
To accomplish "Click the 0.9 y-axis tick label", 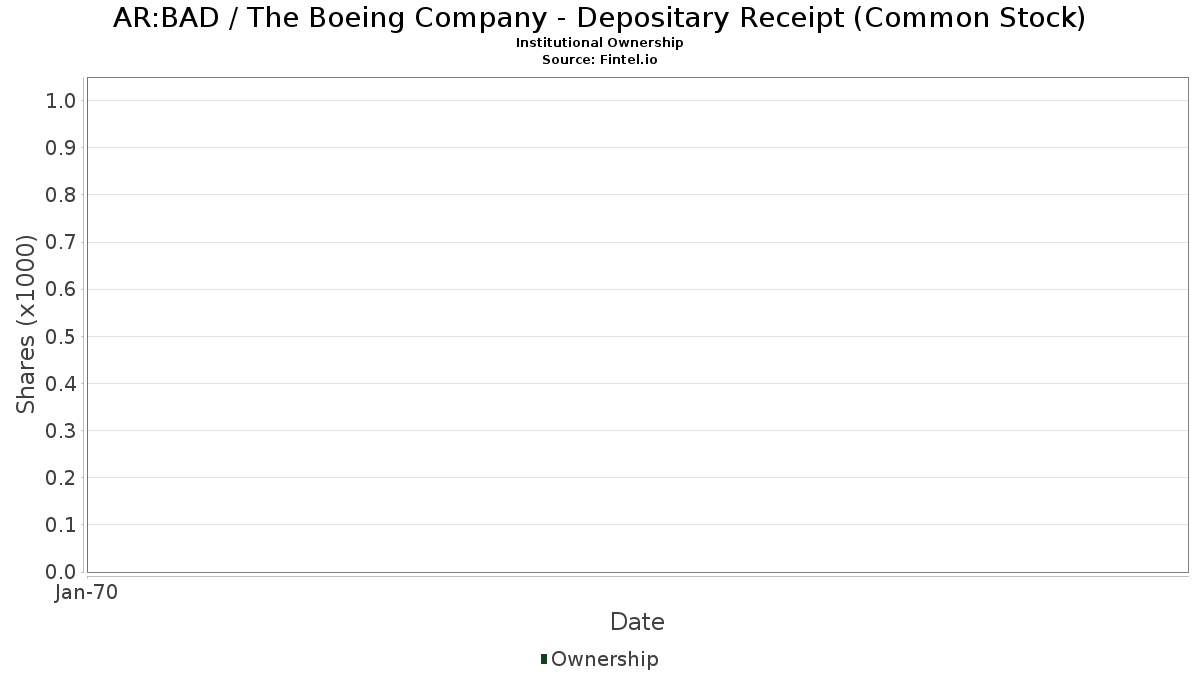I will pyautogui.click(x=61, y=148).
